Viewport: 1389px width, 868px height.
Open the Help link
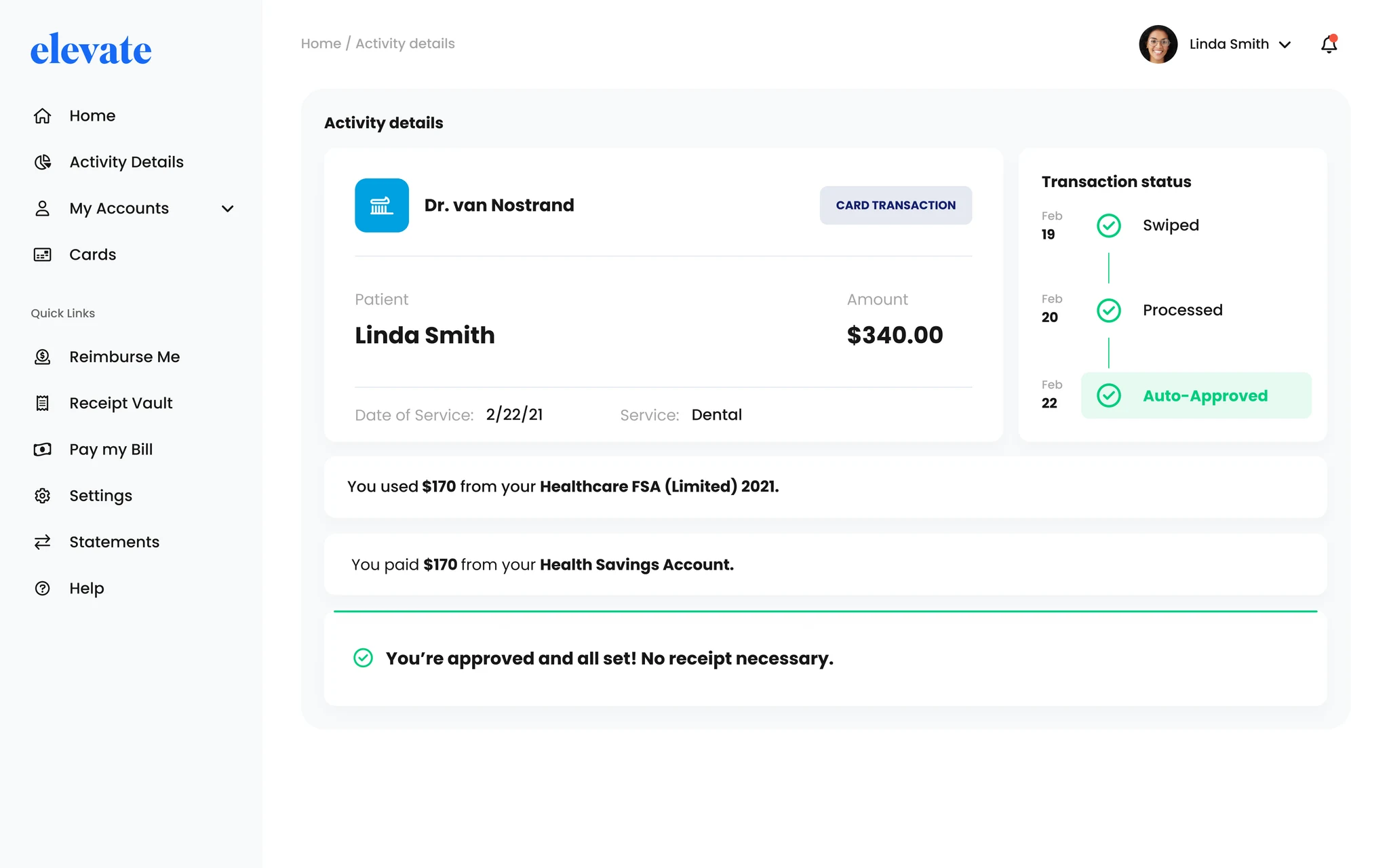pyautogui.click(x=86, y=588)
